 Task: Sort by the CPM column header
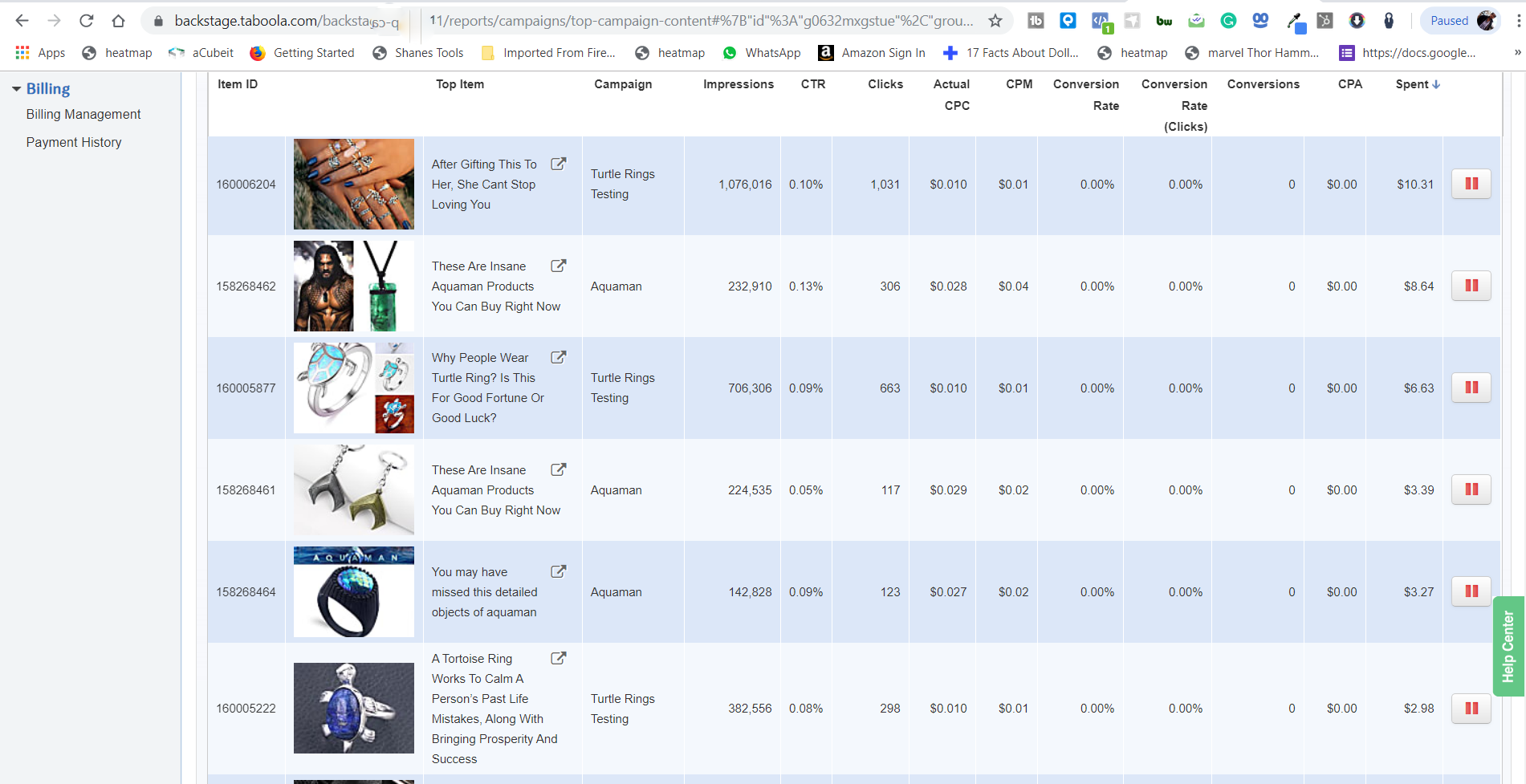(1019, 84)
